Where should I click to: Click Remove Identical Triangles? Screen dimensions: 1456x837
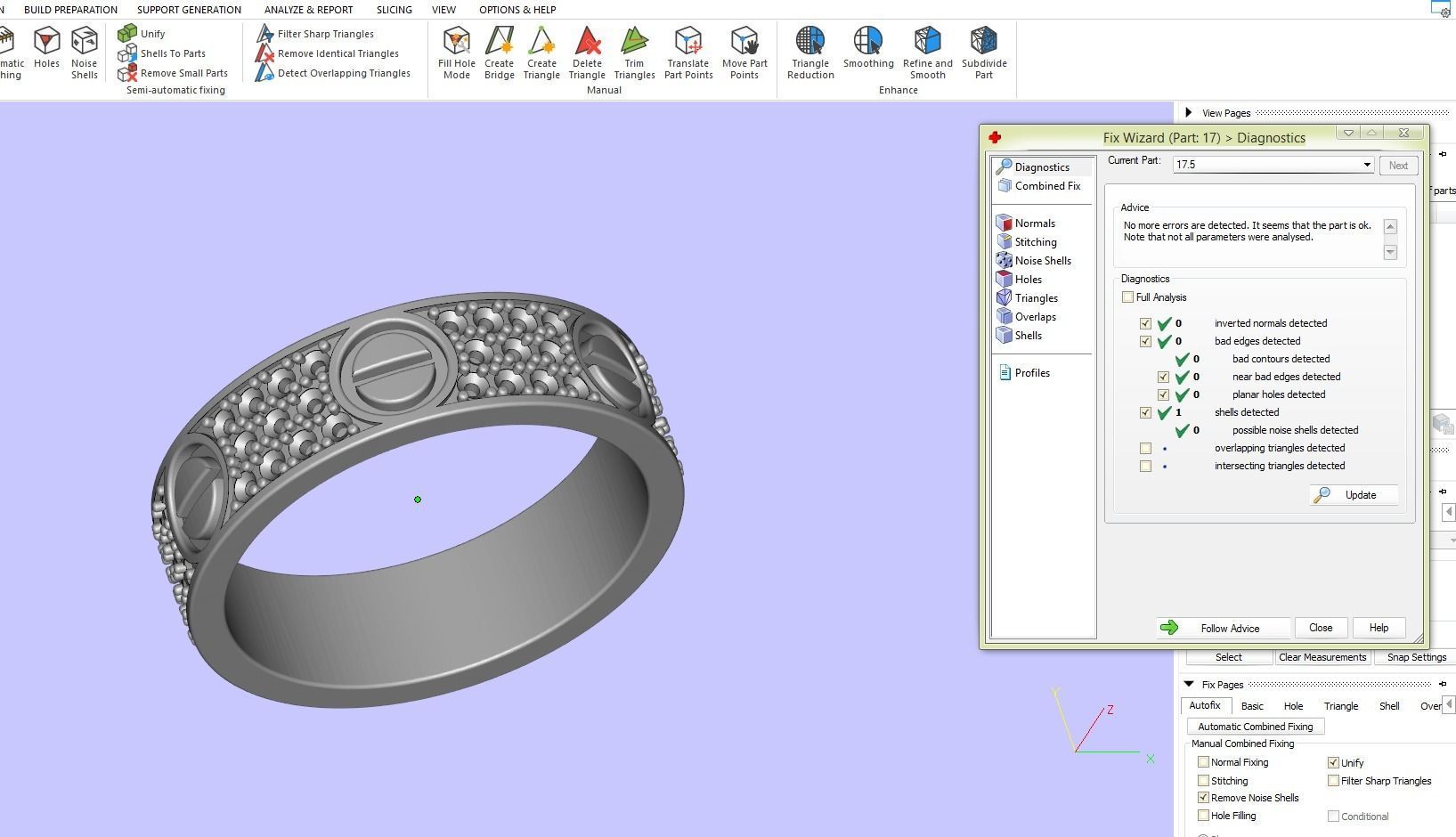coord(327,53)
